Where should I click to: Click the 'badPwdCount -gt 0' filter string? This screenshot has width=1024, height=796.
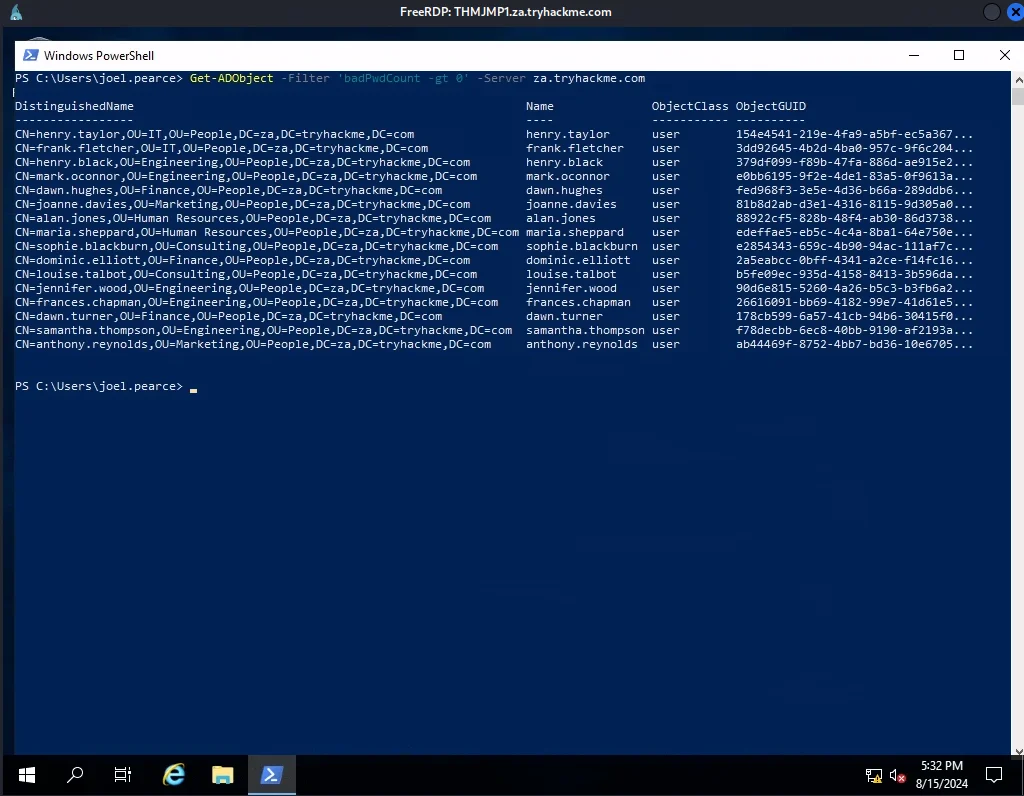404,78
